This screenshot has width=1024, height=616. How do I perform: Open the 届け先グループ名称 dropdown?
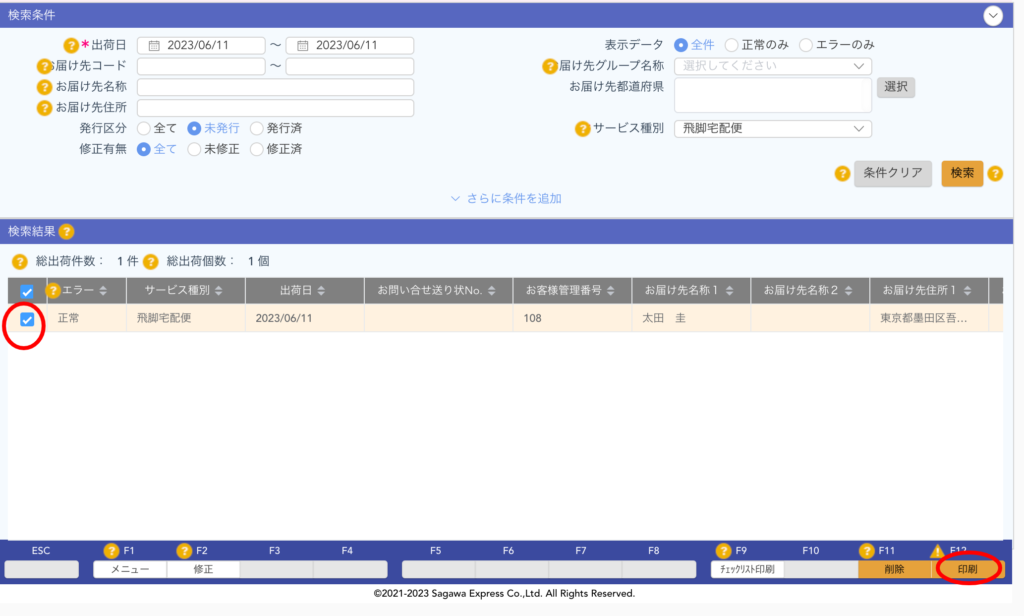coord(772,65)
